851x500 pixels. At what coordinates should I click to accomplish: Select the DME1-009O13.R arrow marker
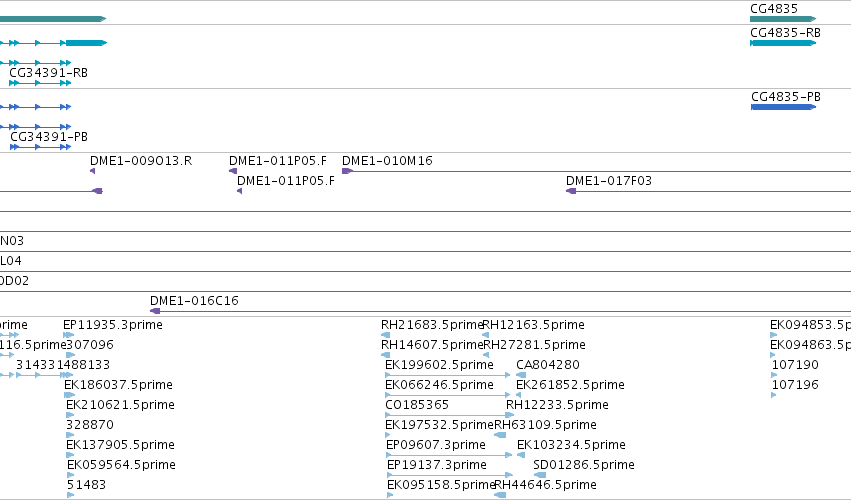pos(92,171)
